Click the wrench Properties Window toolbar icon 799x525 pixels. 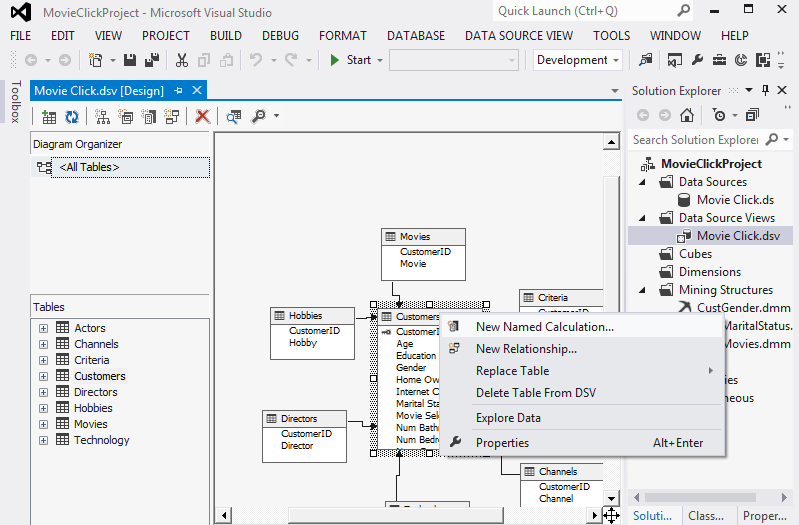(697, 60)
